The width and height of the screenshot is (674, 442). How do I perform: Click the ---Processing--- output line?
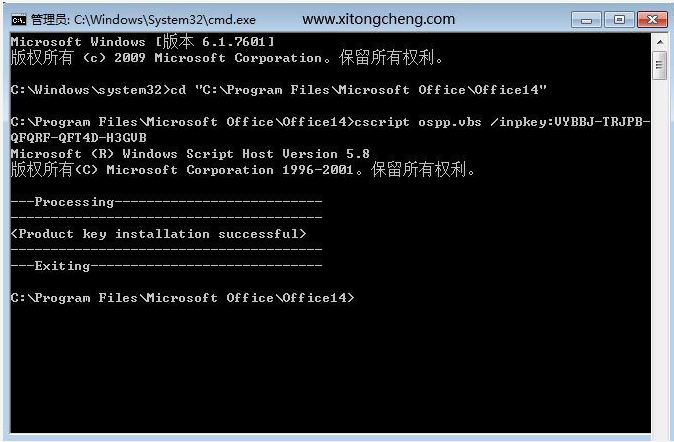pos(166,202)
